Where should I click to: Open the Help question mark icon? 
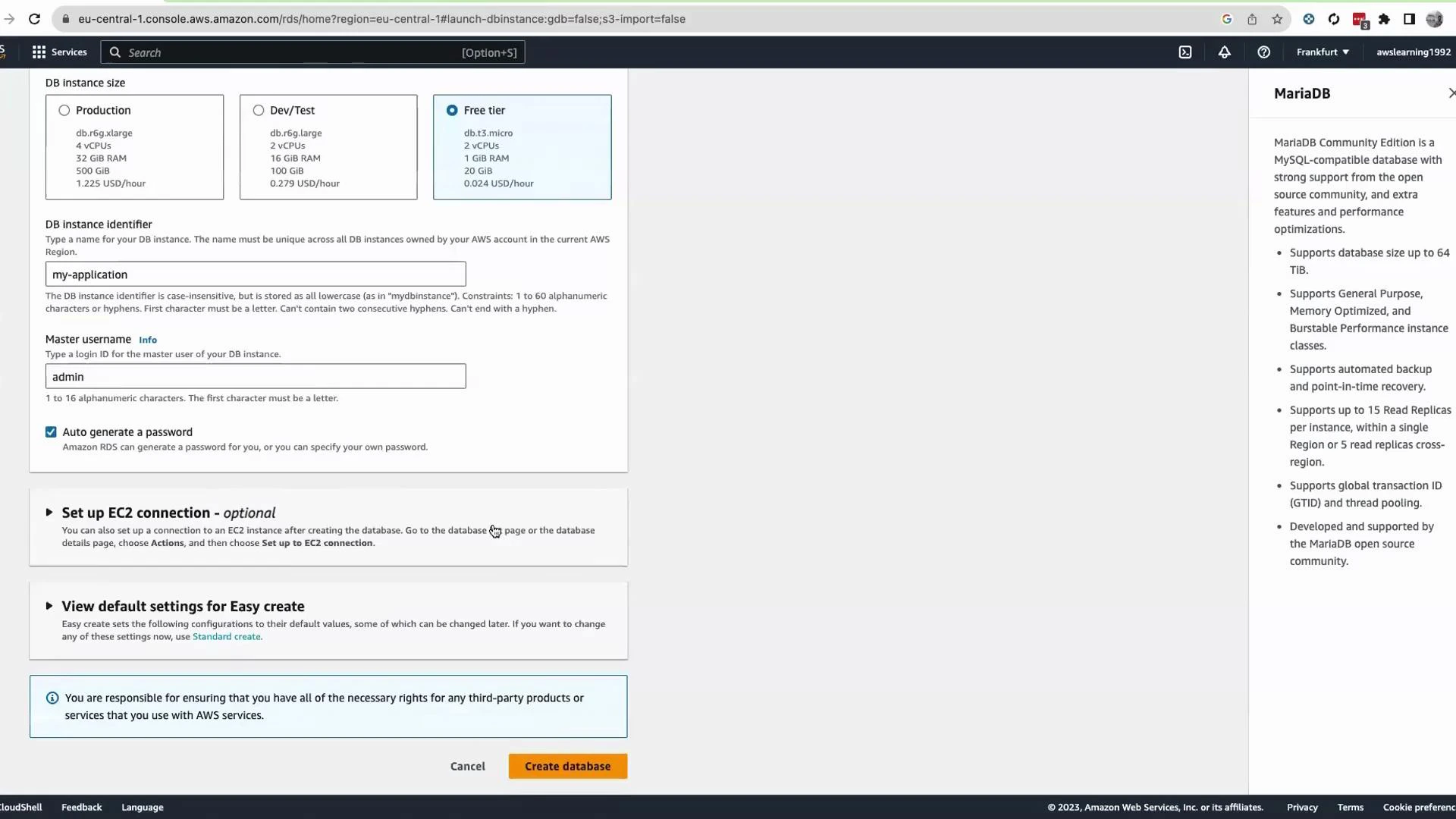[x=1263, y=52]
